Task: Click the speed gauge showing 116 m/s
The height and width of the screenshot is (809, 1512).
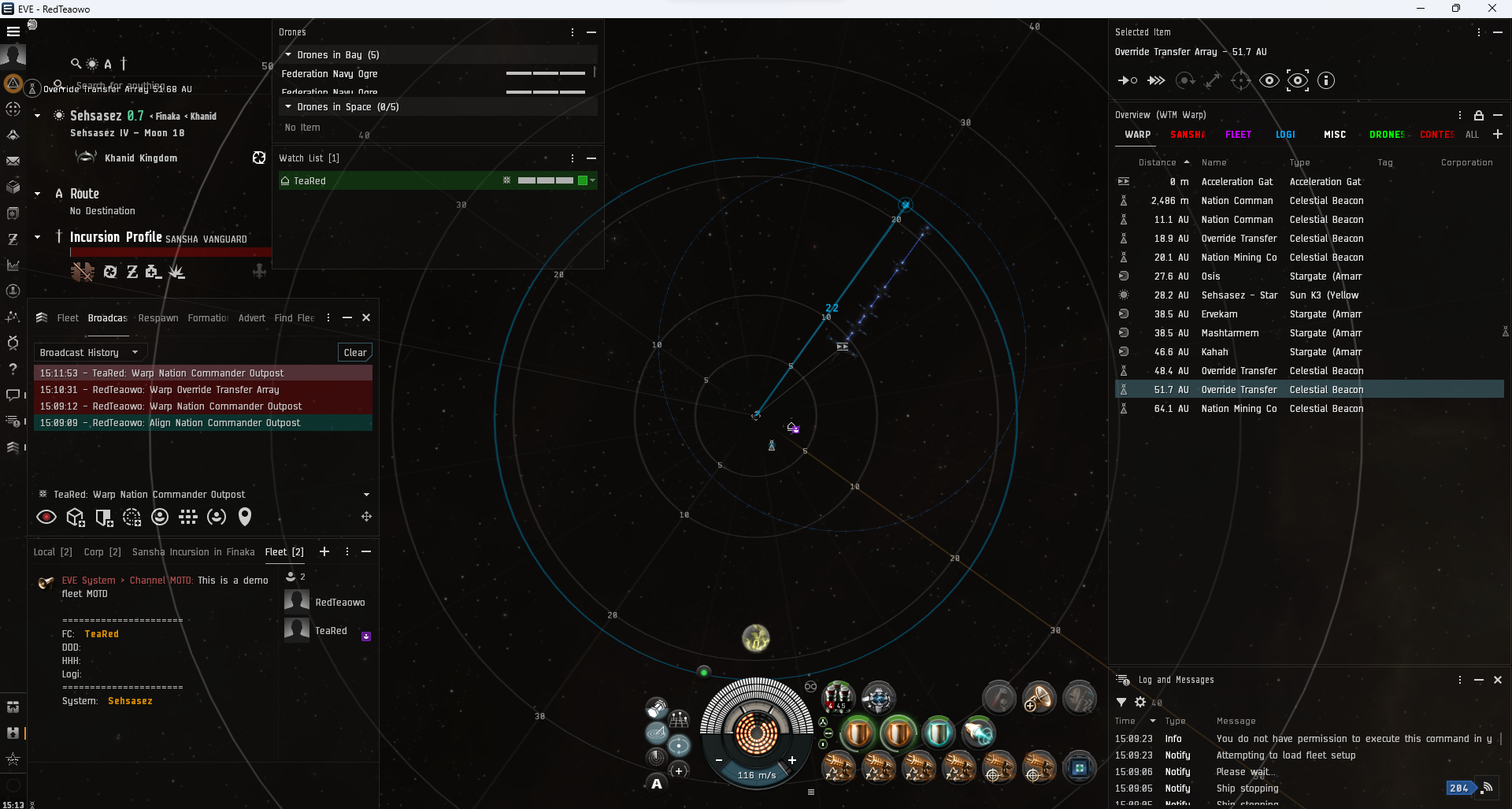Action: 757,775
